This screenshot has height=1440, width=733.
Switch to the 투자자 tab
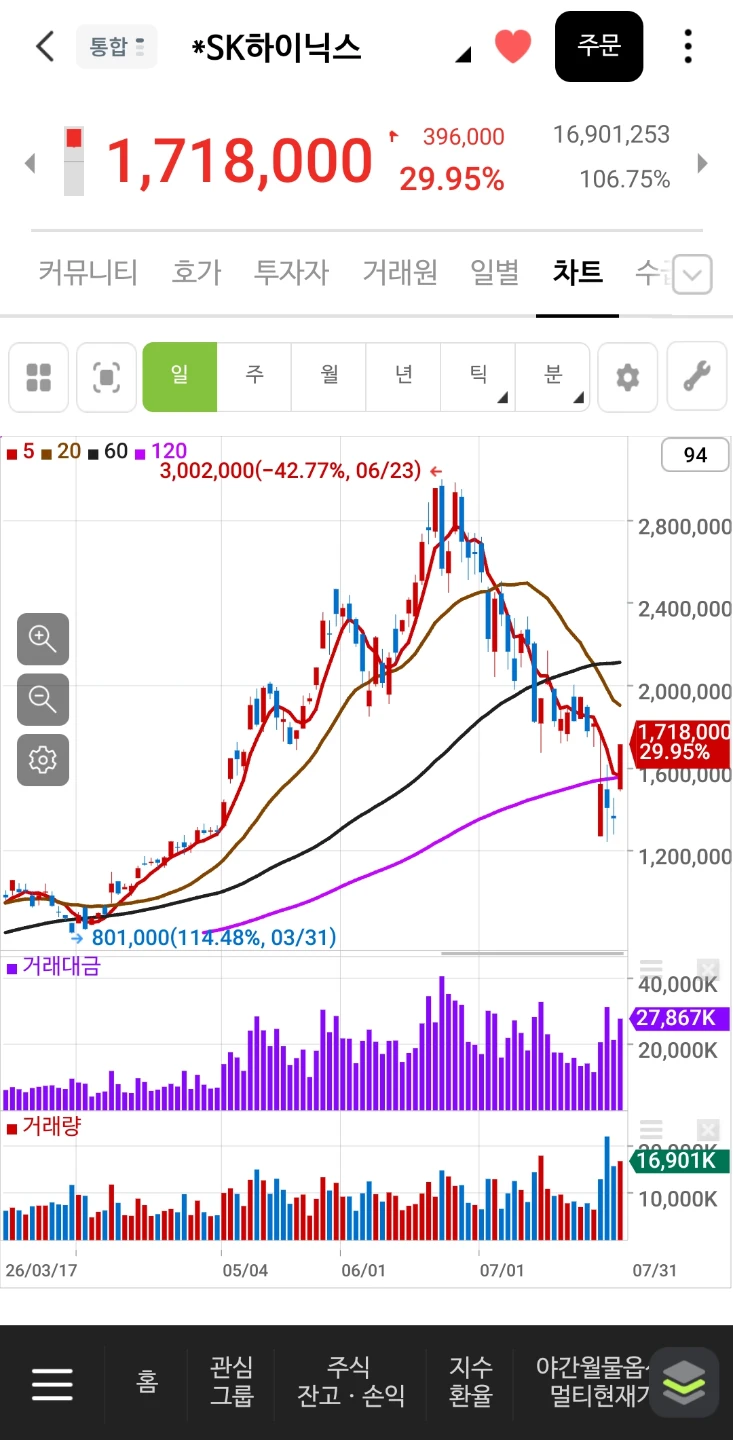pos(291,272)
